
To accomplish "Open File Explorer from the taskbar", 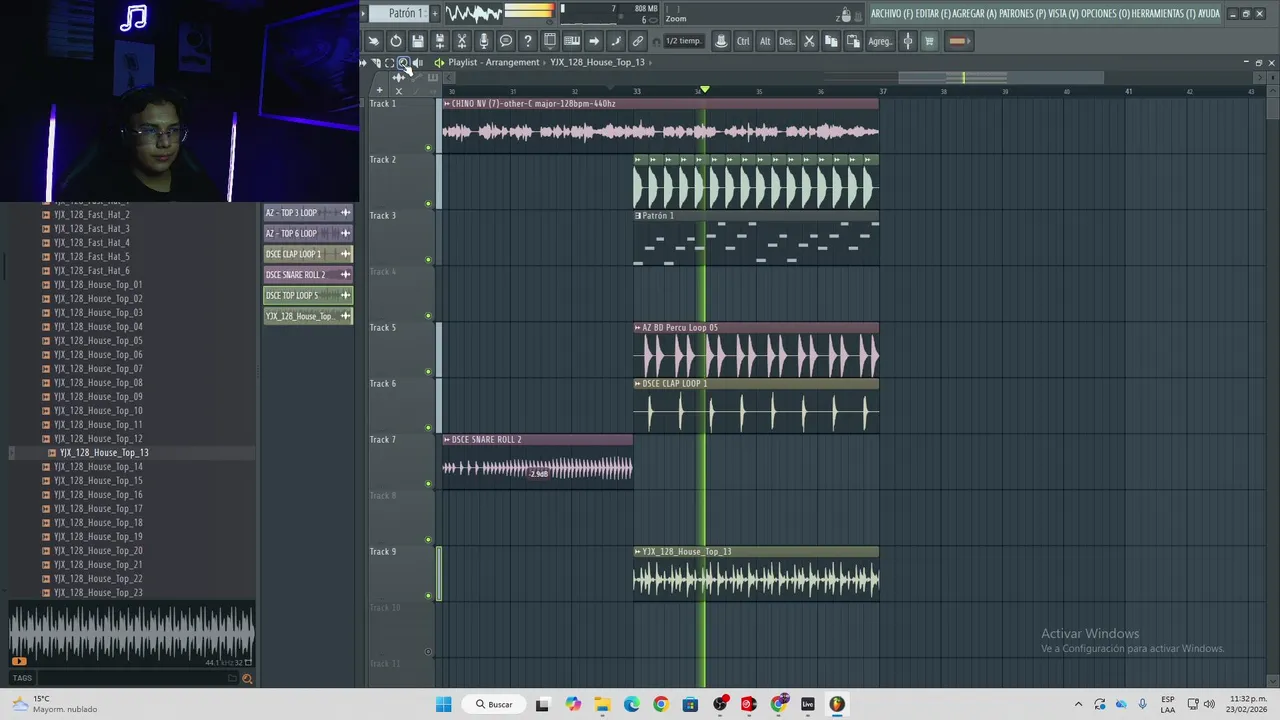I will [602, 704].
